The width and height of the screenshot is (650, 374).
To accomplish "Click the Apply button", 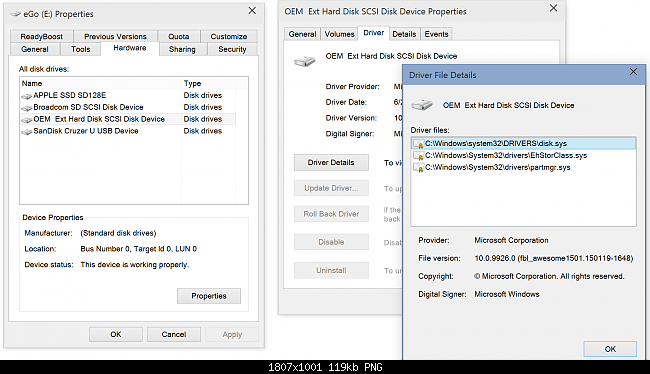I will coord(232,334).
